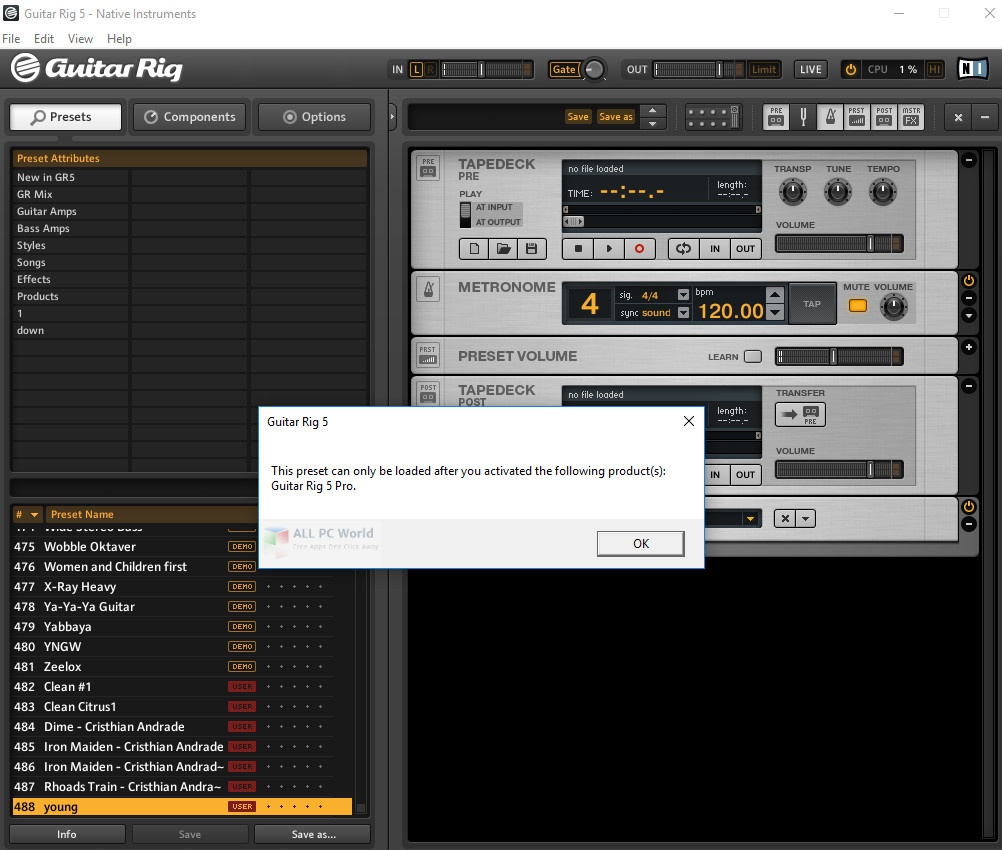Toggle Preset Volume LEARN switch
Viewport: 1002px width, 850px height.
[753, 356]
